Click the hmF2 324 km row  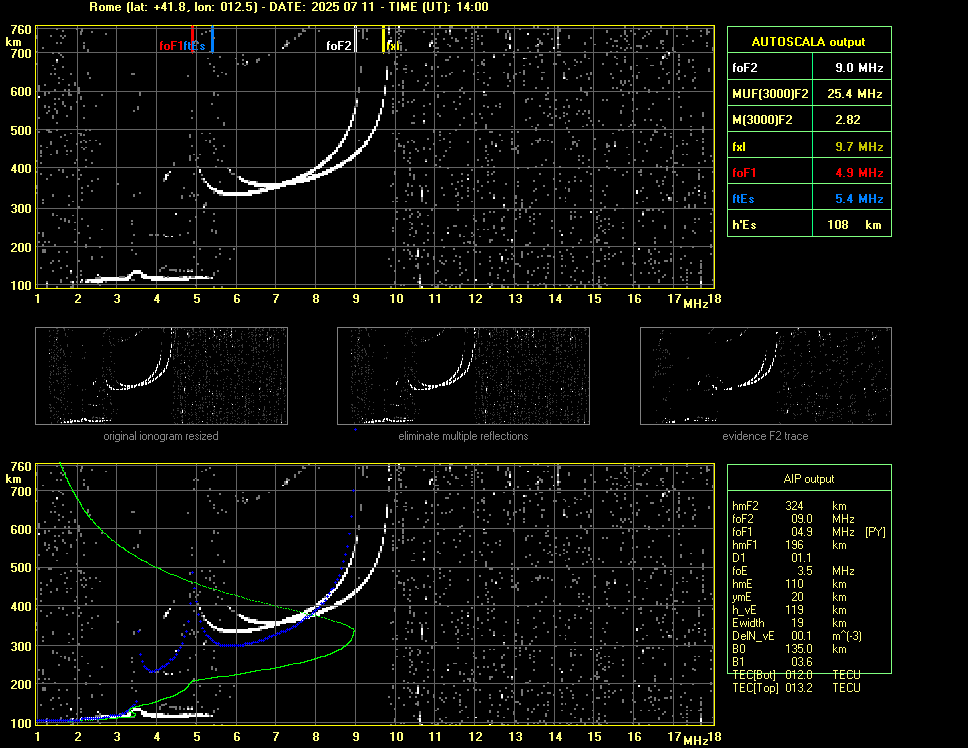[x=789, y=506]
